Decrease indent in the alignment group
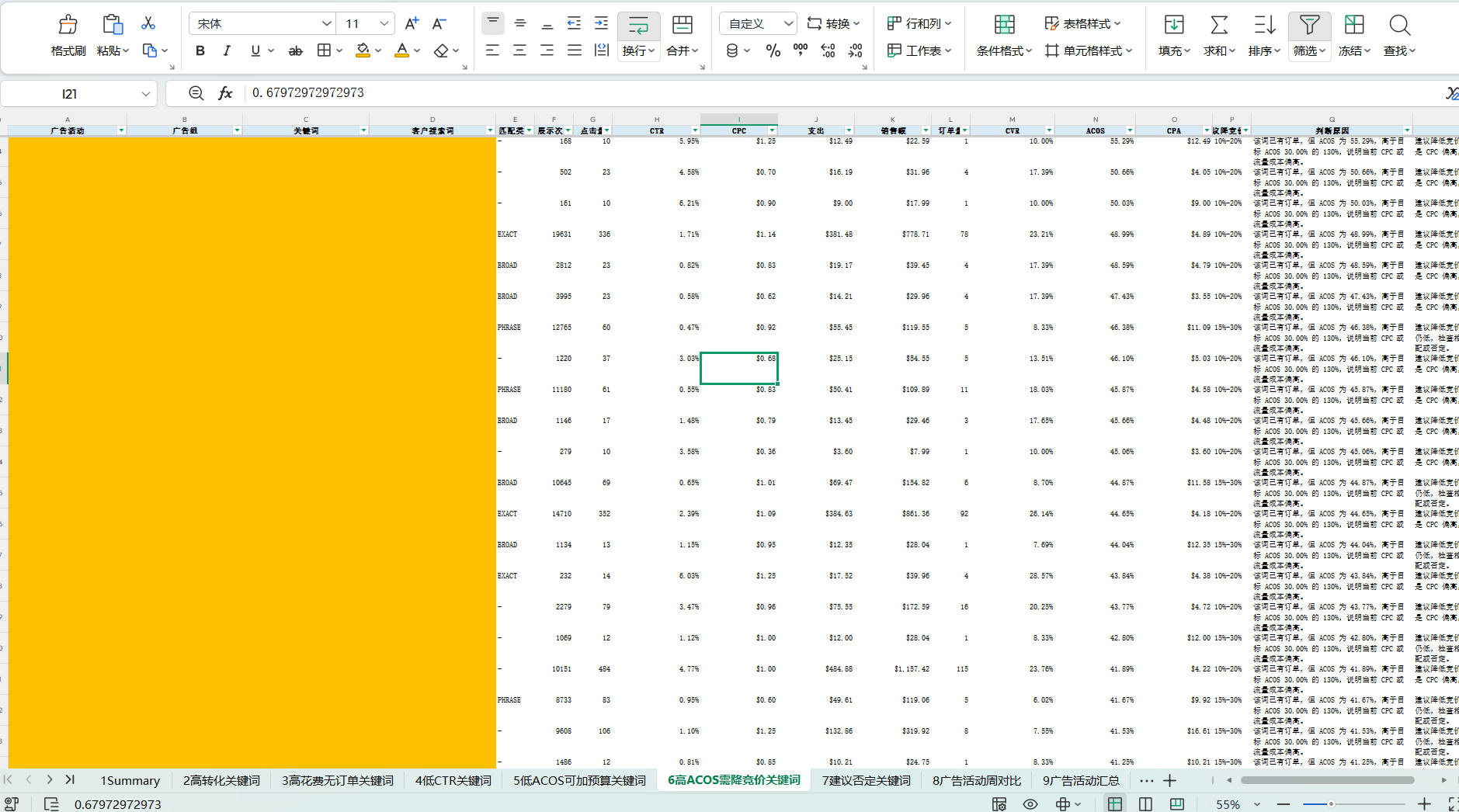 pyautogui.click(x=575, y=23)
